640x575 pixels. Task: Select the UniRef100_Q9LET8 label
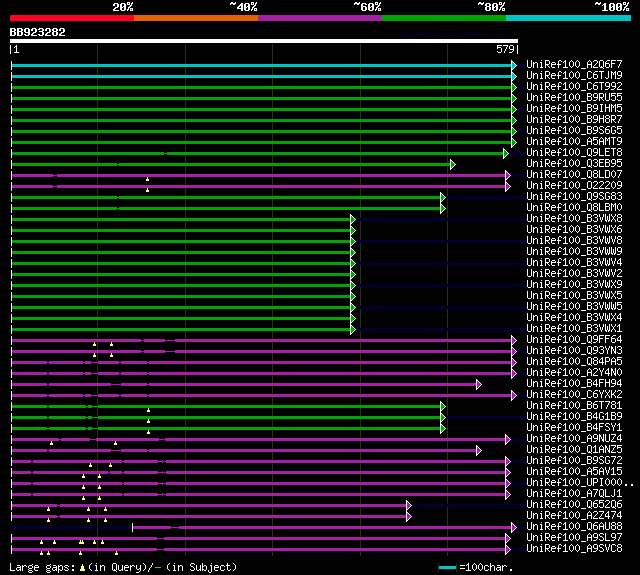574,153
